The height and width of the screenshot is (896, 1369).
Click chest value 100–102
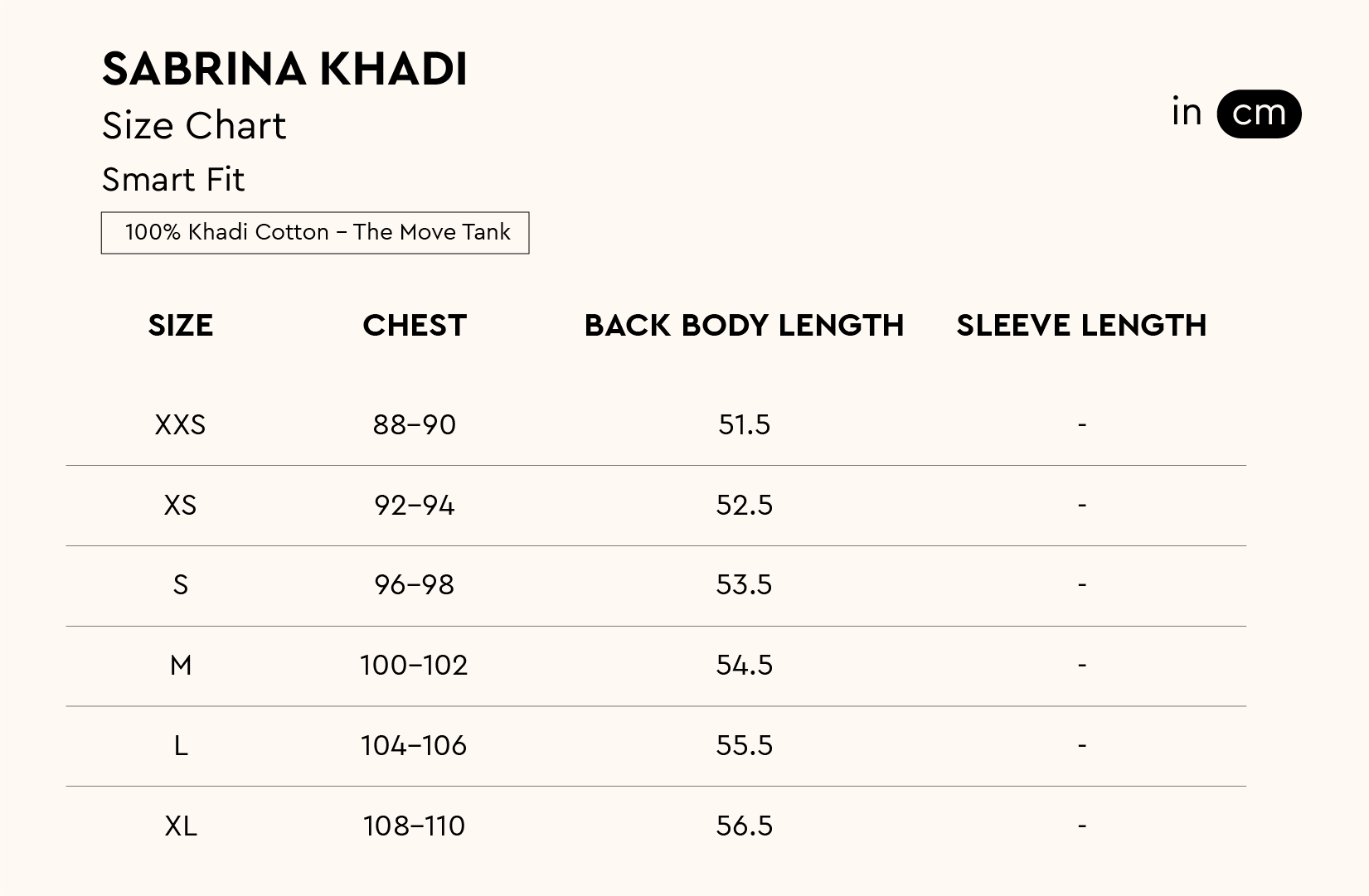click(x=414, y=666)
